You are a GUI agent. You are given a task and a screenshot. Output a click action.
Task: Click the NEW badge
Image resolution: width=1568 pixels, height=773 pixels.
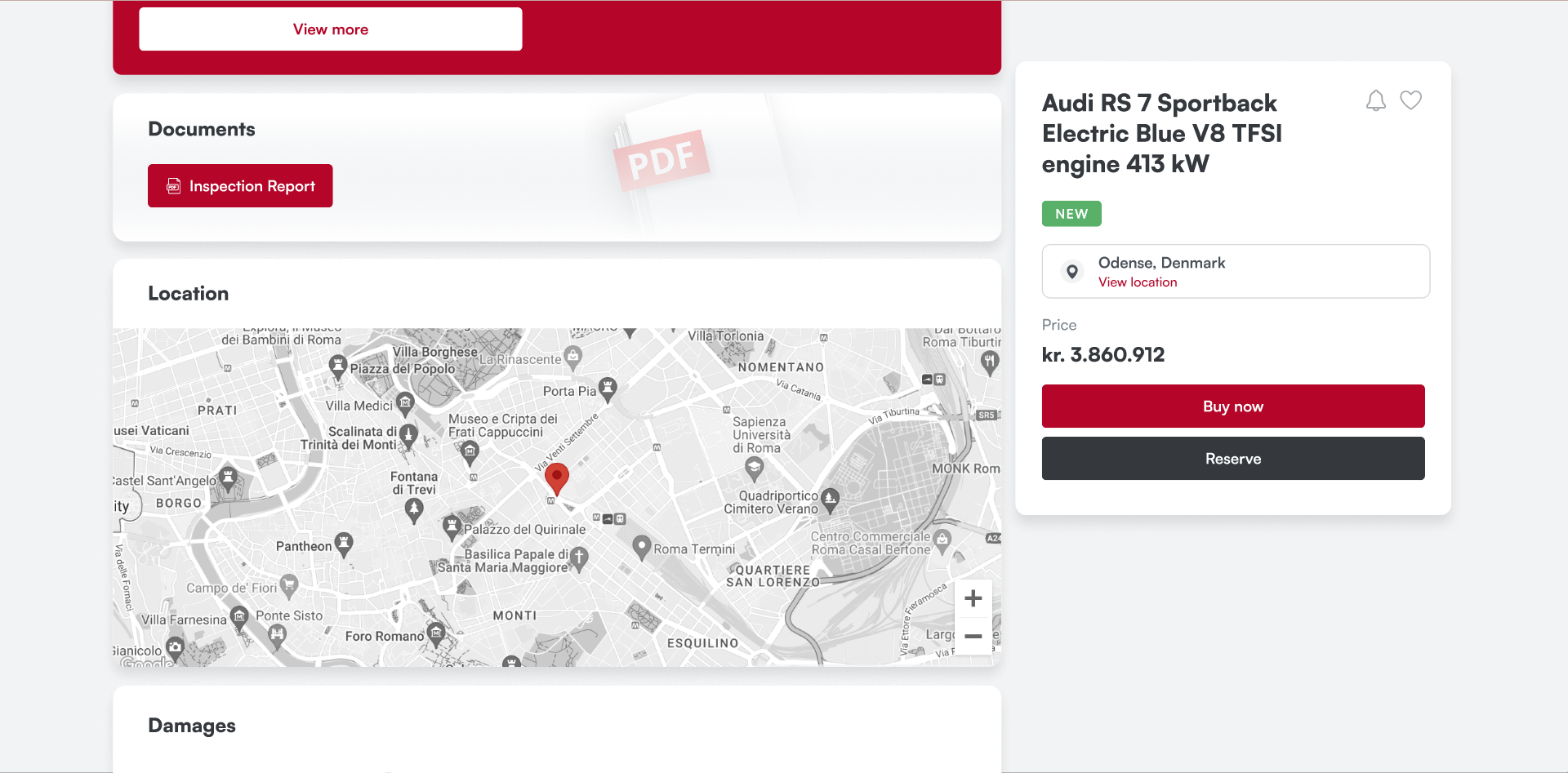[1071, 214]
